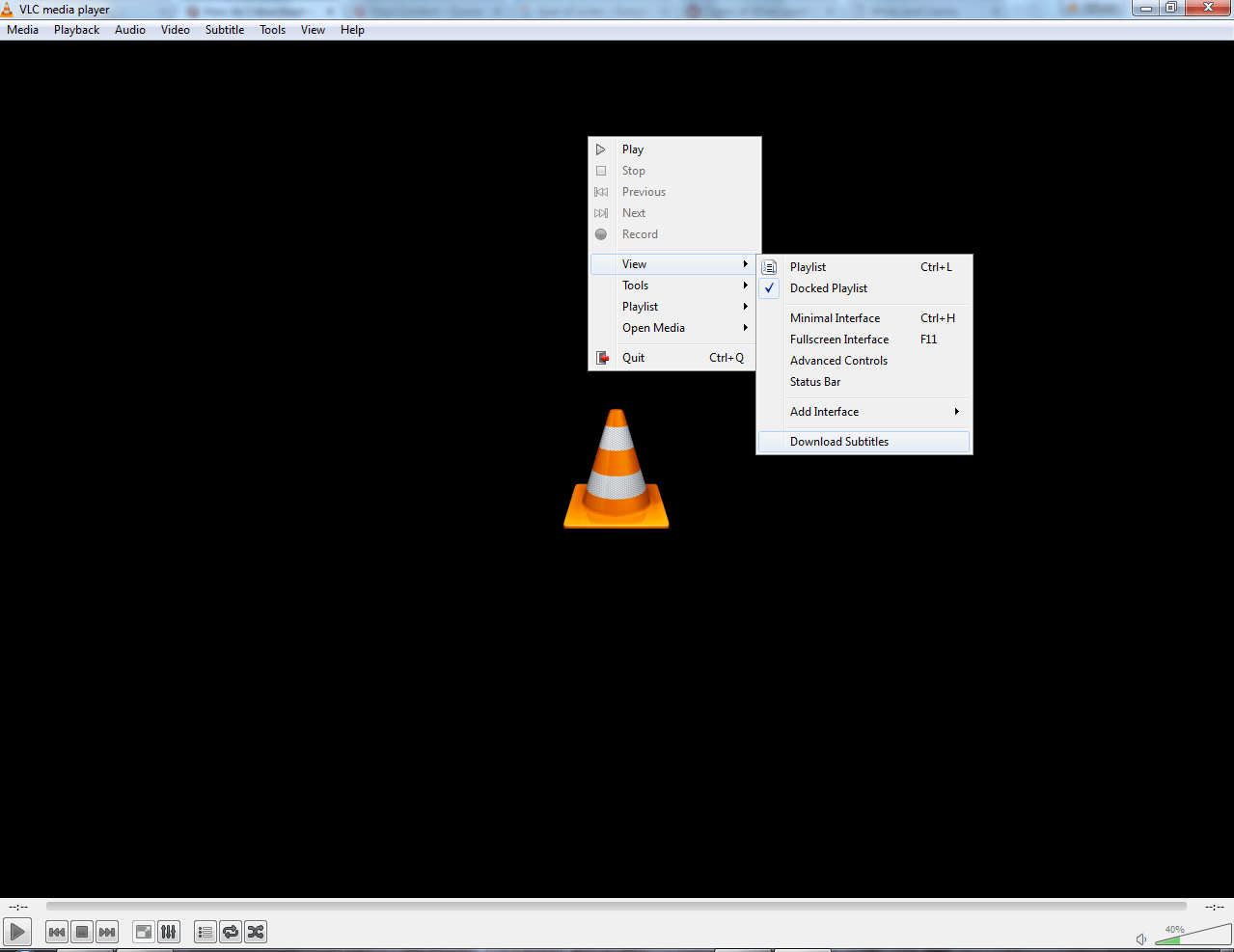Open the Media menu

pos(22,30)
